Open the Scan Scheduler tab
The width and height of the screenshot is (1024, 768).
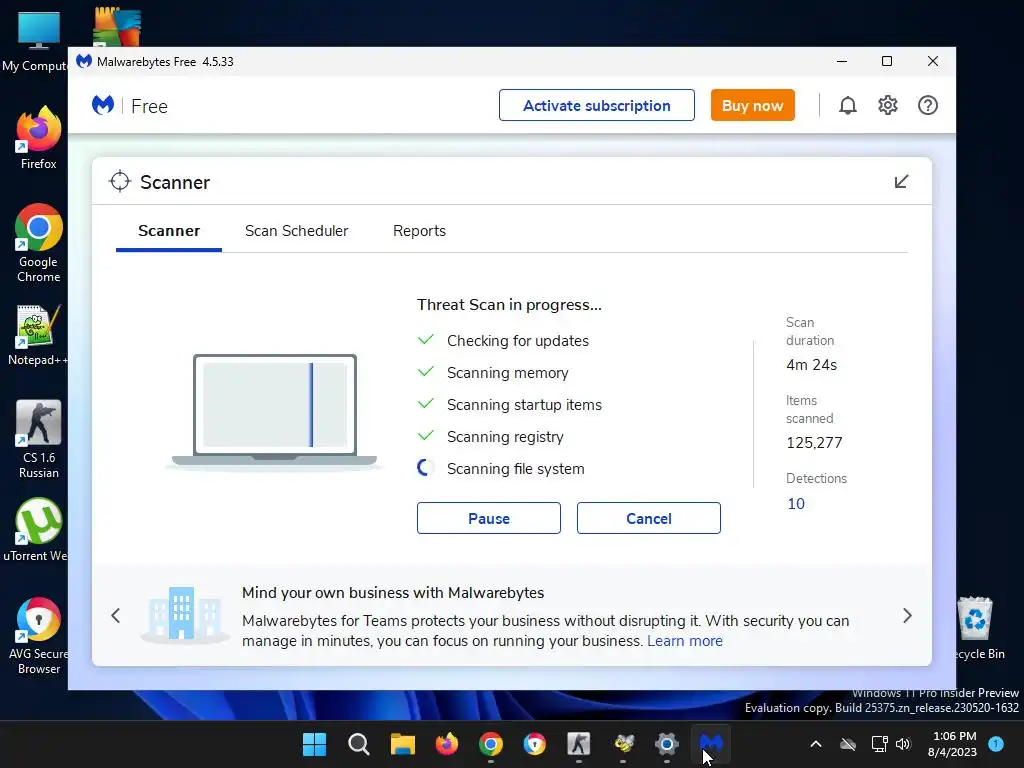296,231
